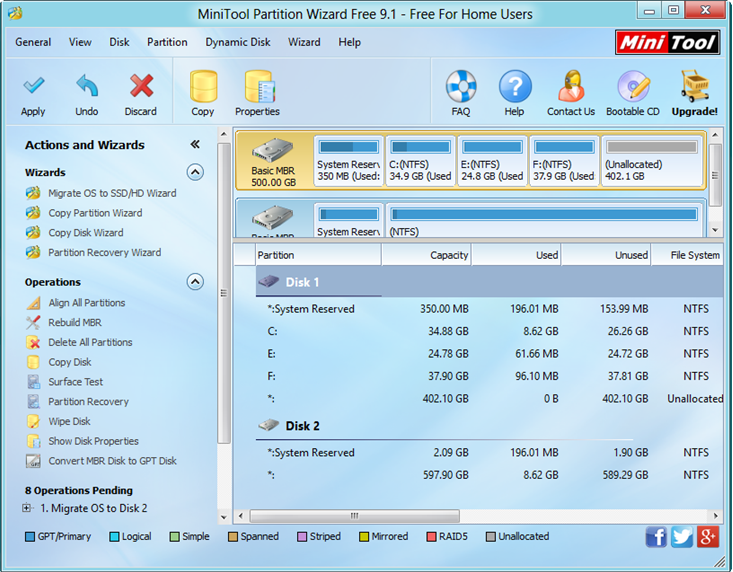Select the 597.90 GB NTFS partition row

(x=489, y=475)
